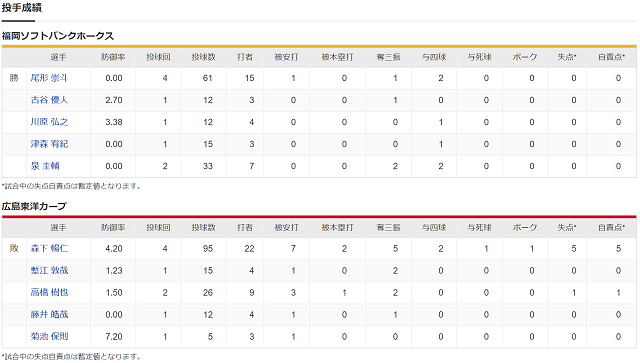Click 選手 header in Carp table
This screenshot has height=363, width=640.
point(58,227)
